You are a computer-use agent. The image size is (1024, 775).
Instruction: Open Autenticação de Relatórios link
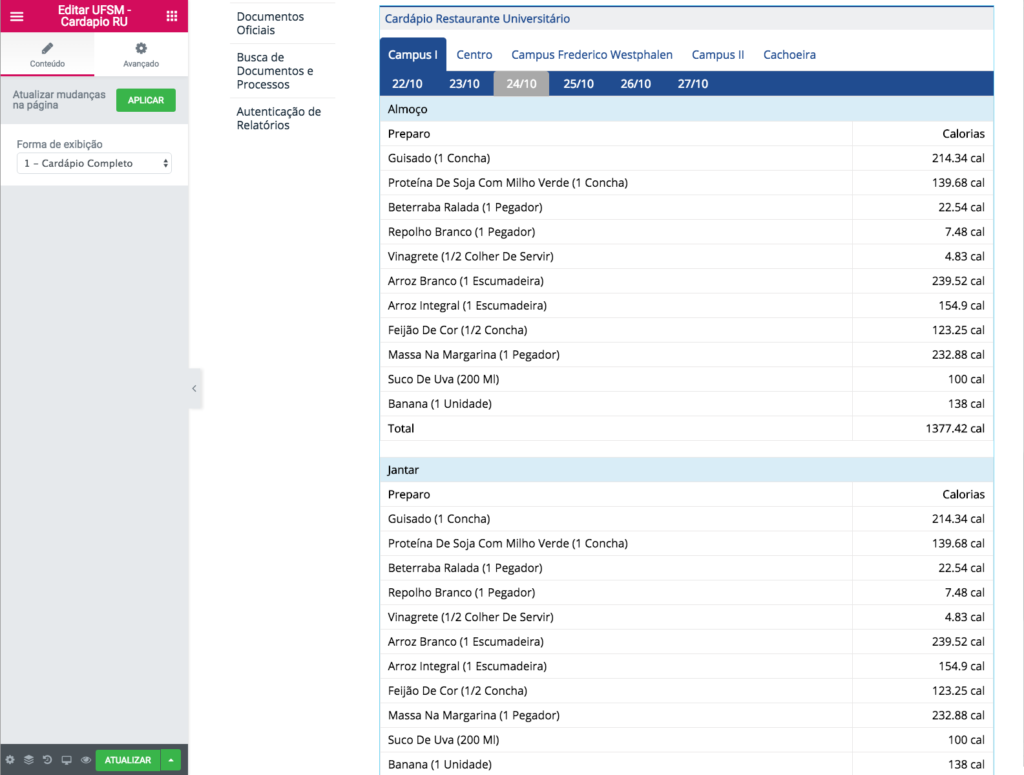[x=278, y=118]
